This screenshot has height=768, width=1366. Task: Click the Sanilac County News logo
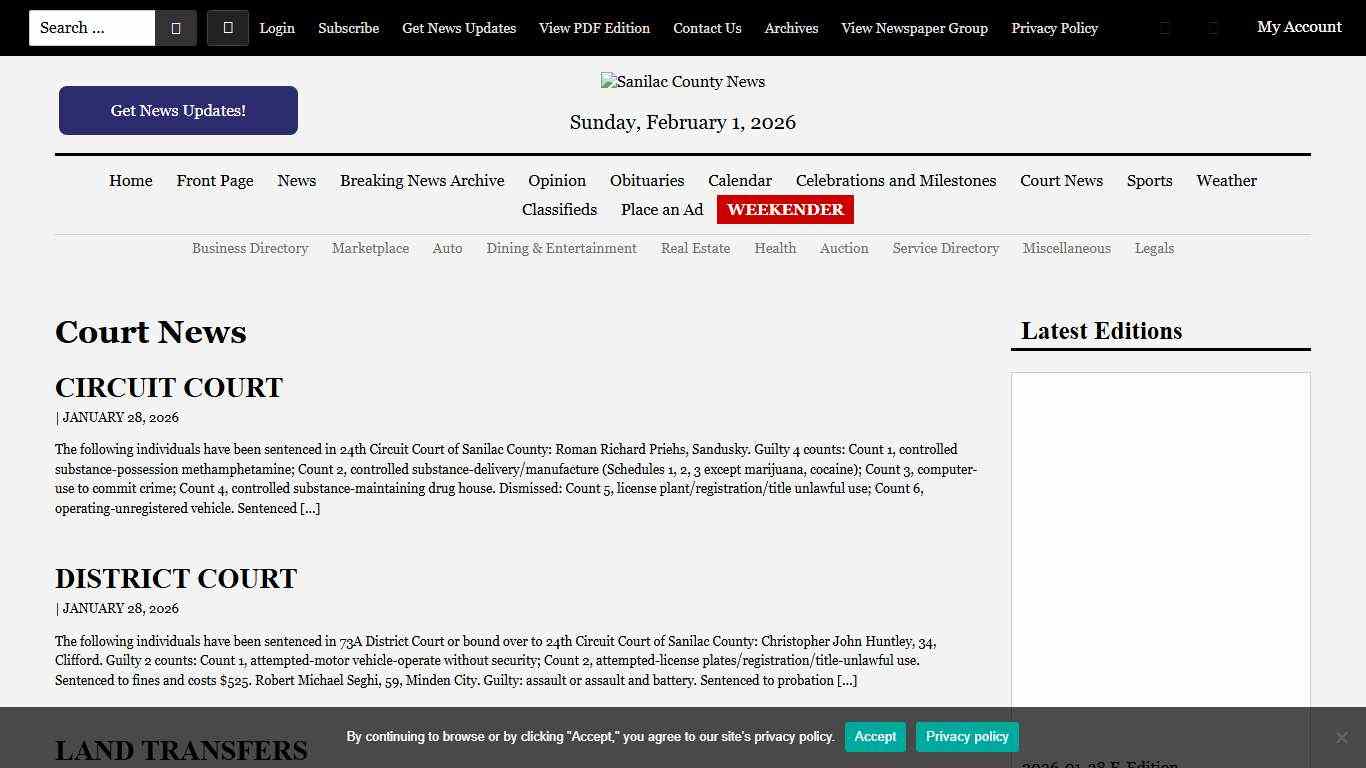(x=683, y=82)
